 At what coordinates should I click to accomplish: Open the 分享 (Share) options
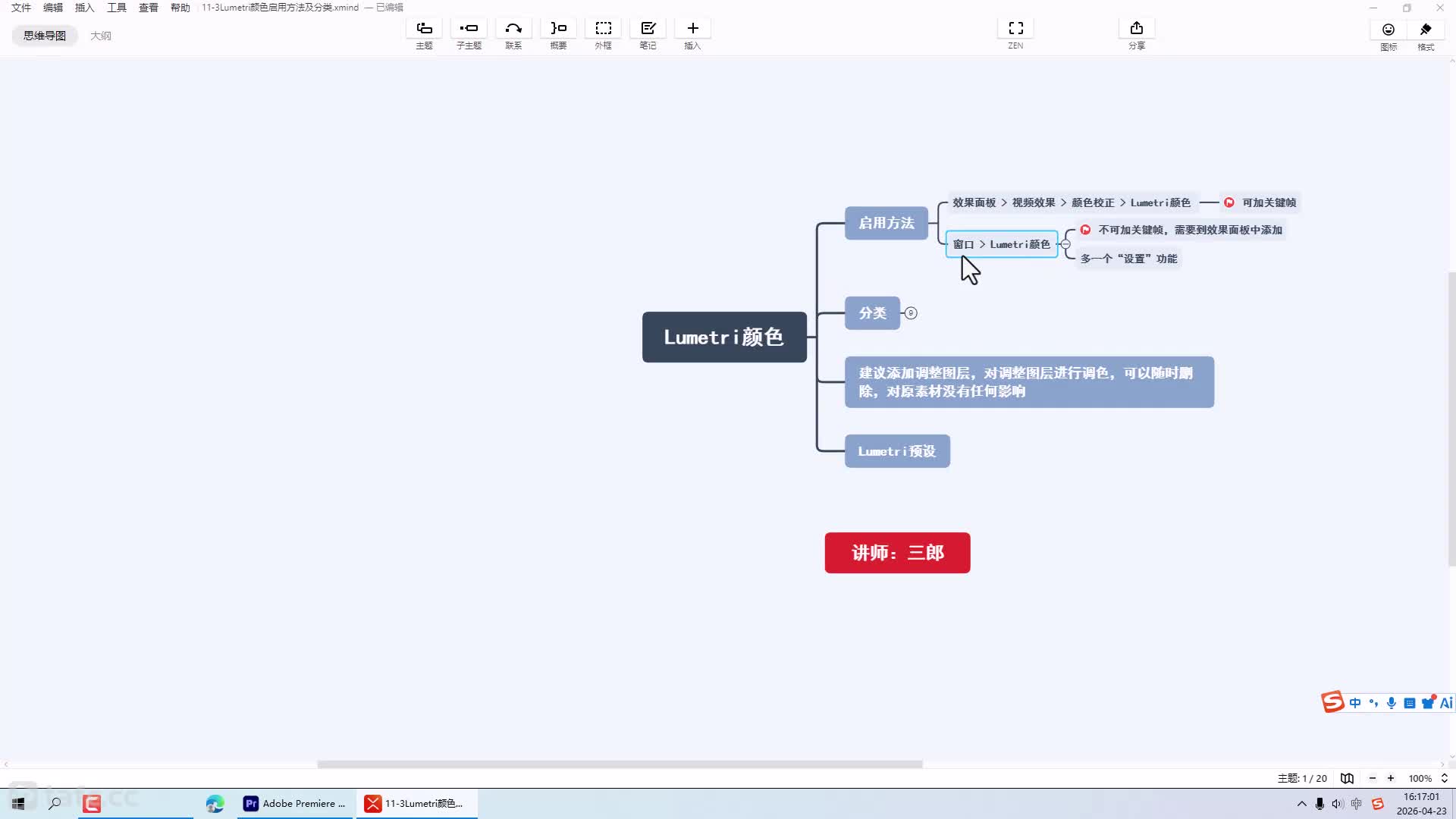[1136, 29]
